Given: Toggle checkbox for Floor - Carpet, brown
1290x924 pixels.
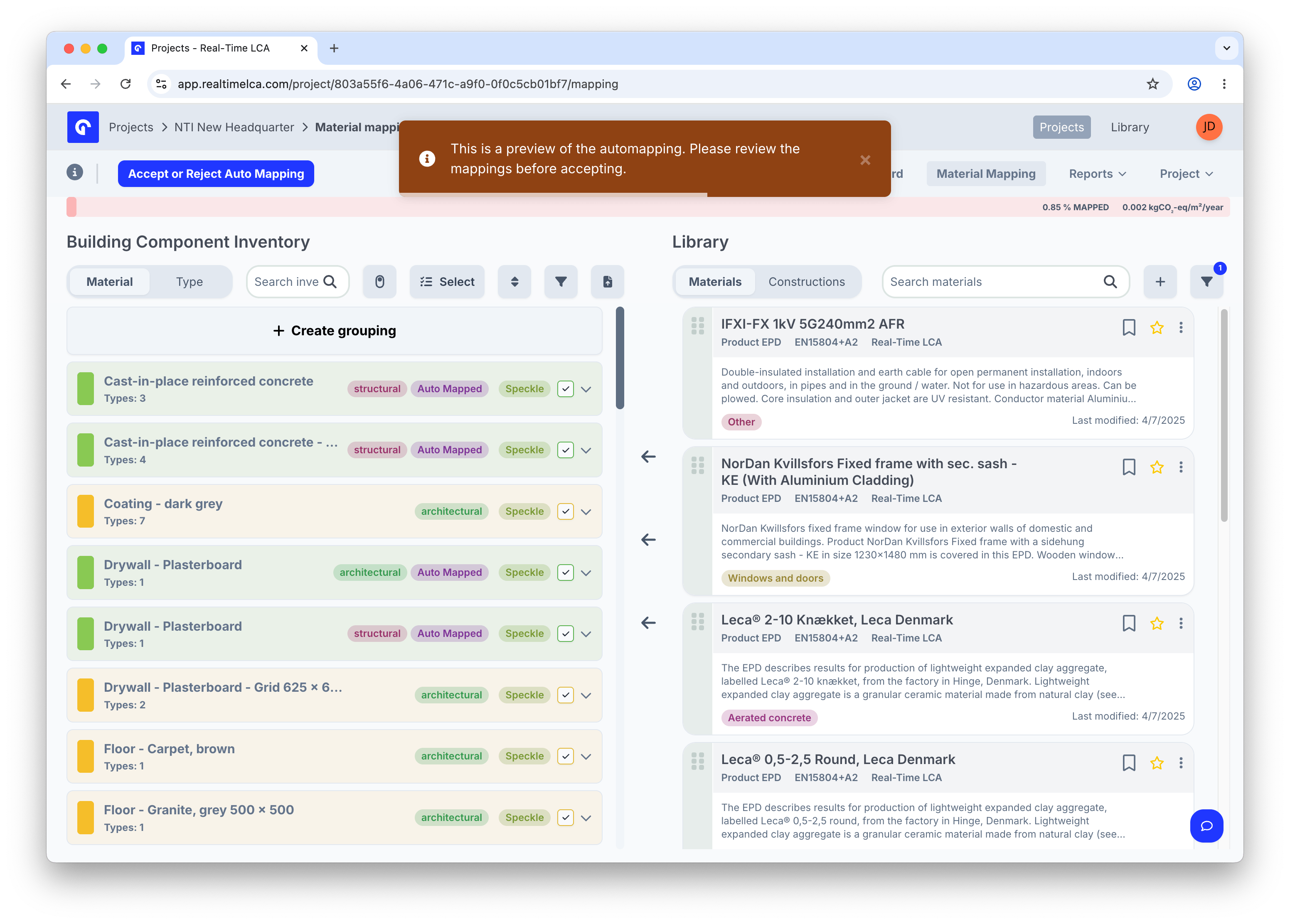Looking at the screenshot, I should pyautogui.click(x=565, y=756).
